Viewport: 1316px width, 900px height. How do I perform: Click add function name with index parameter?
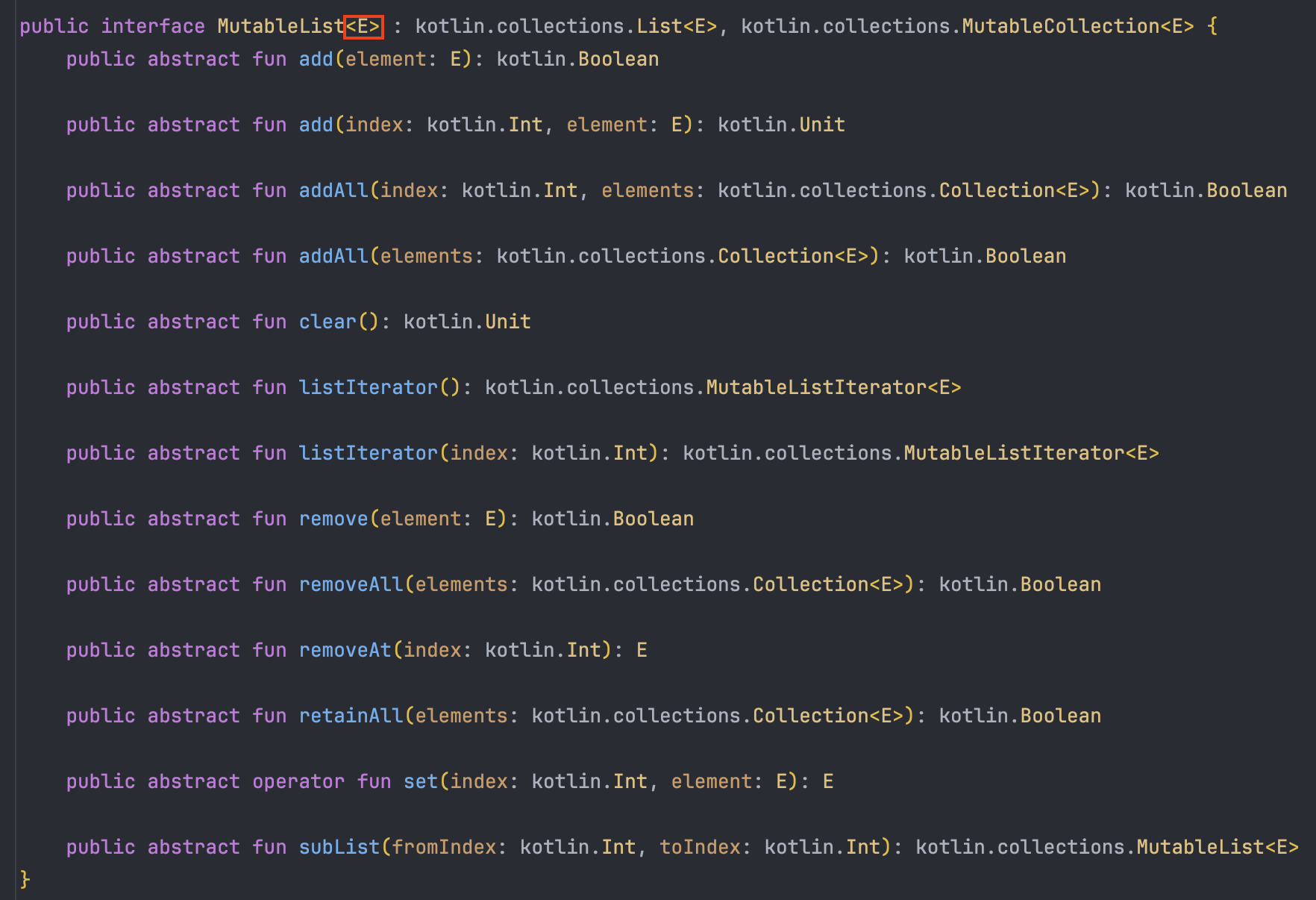point(316,125)
